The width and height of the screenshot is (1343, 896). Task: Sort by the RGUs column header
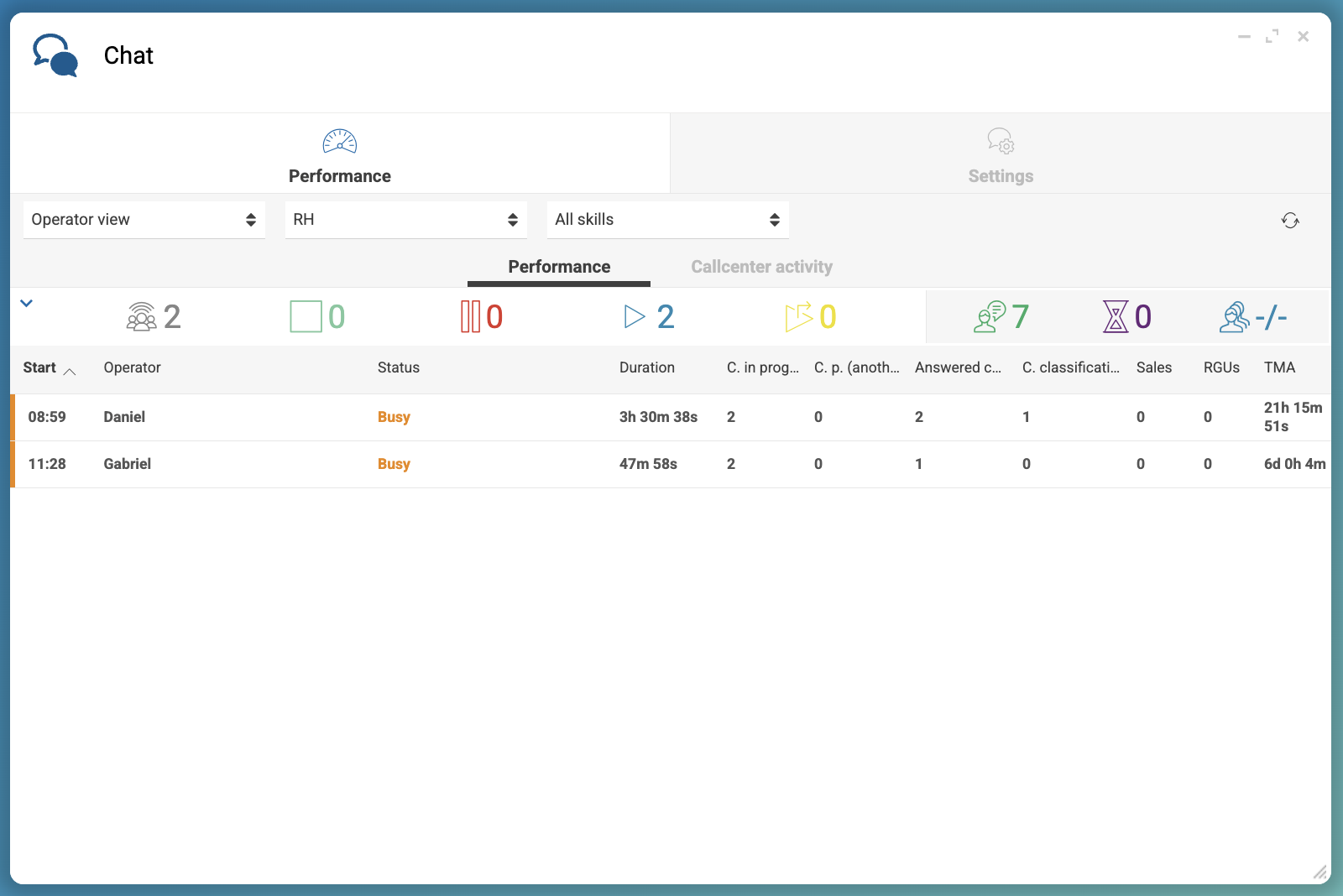click(x=1221, y=367)
